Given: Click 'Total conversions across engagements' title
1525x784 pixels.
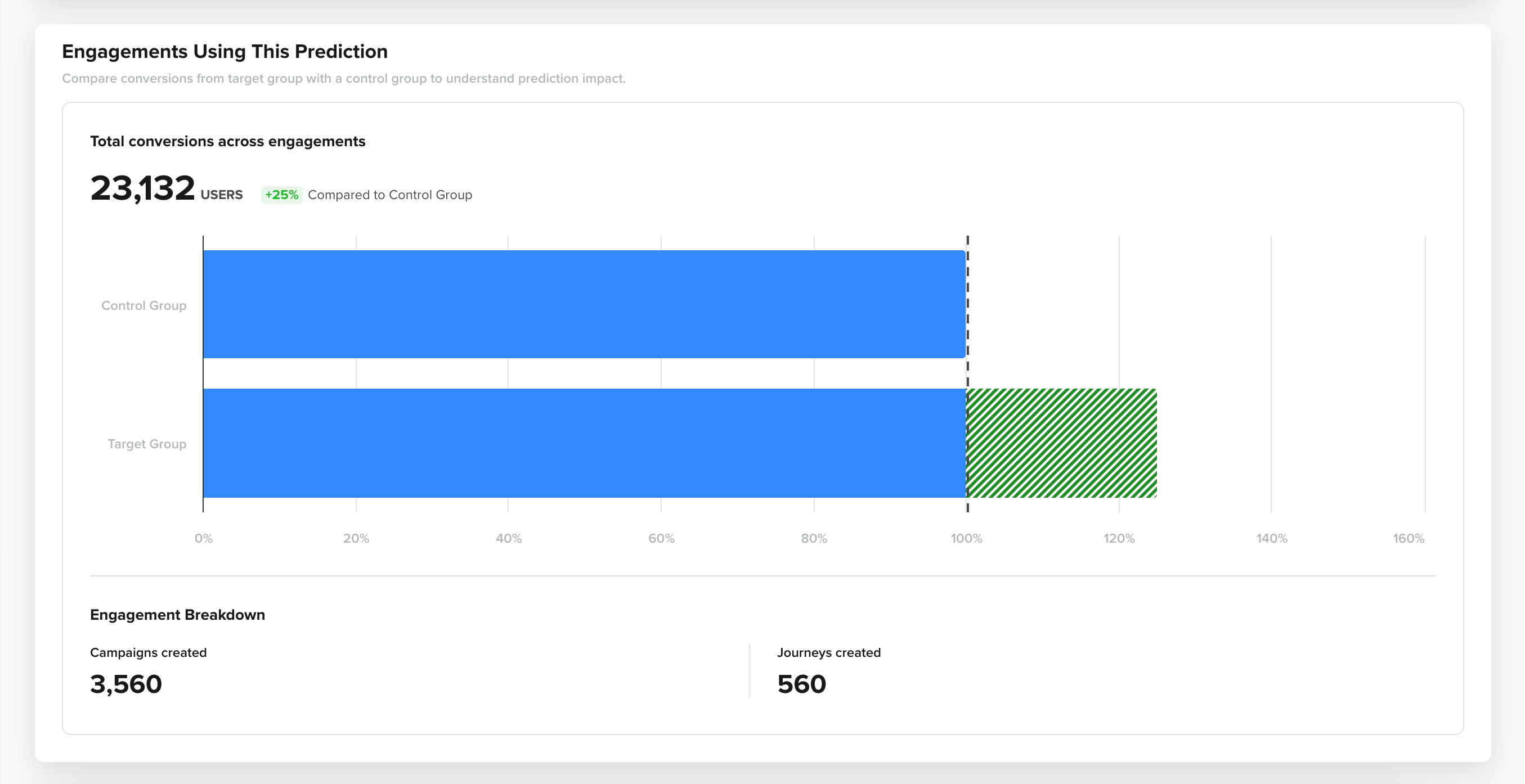Looking at the screenshot, I should coord(228,141).
